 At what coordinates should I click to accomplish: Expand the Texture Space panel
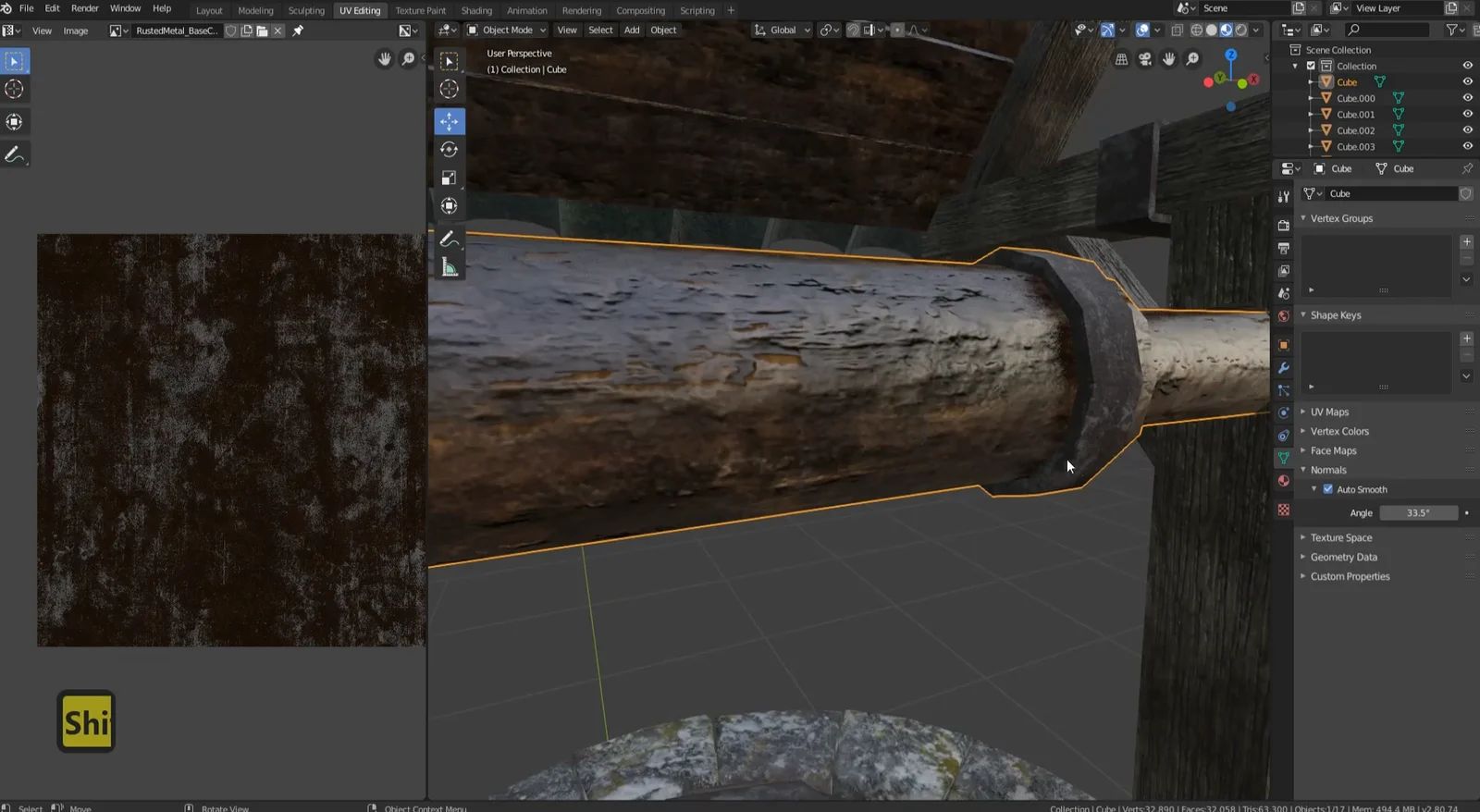[x=1341, y=537]
